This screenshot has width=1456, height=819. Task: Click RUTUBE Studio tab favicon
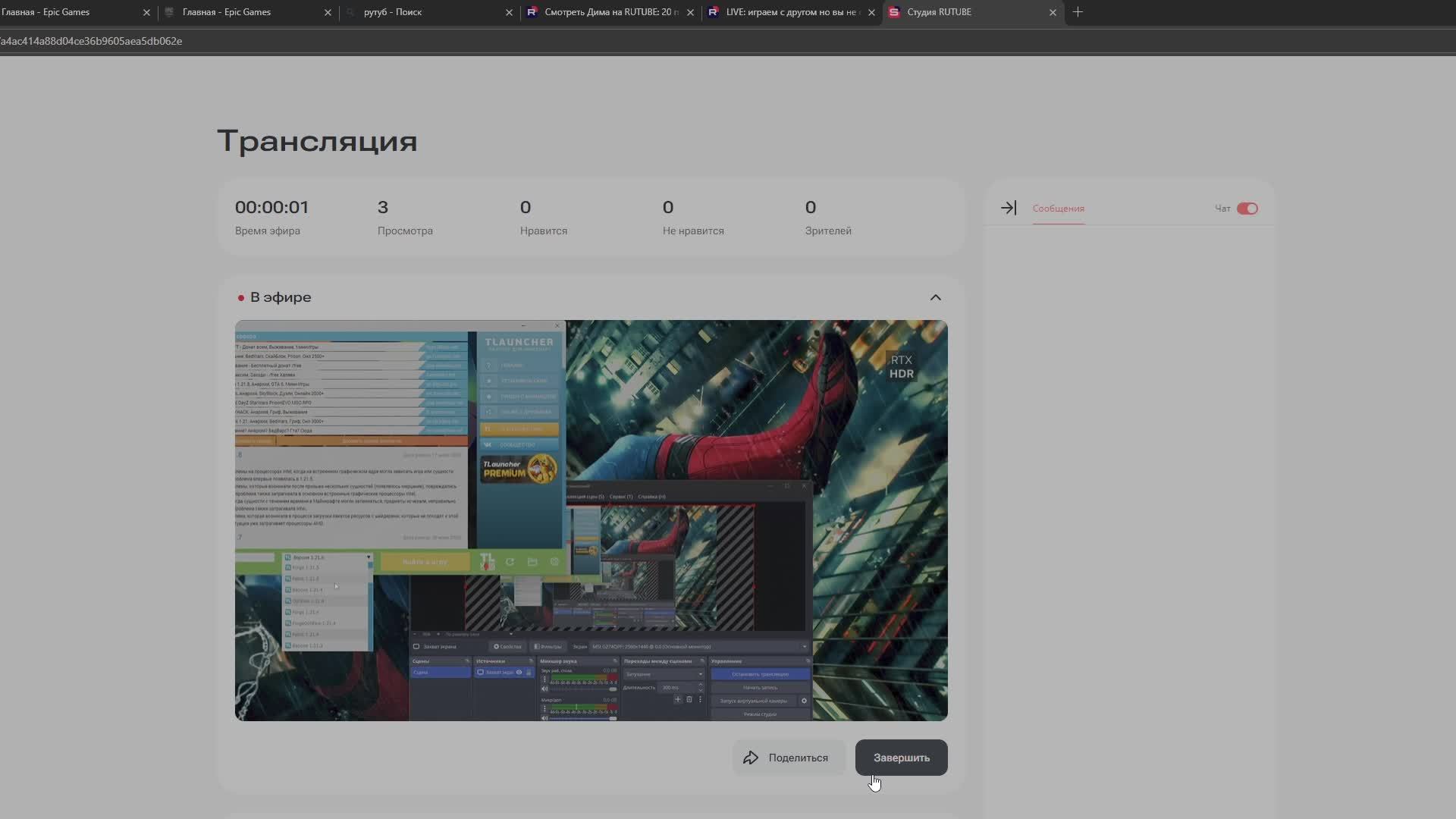[x=894, y=12]
